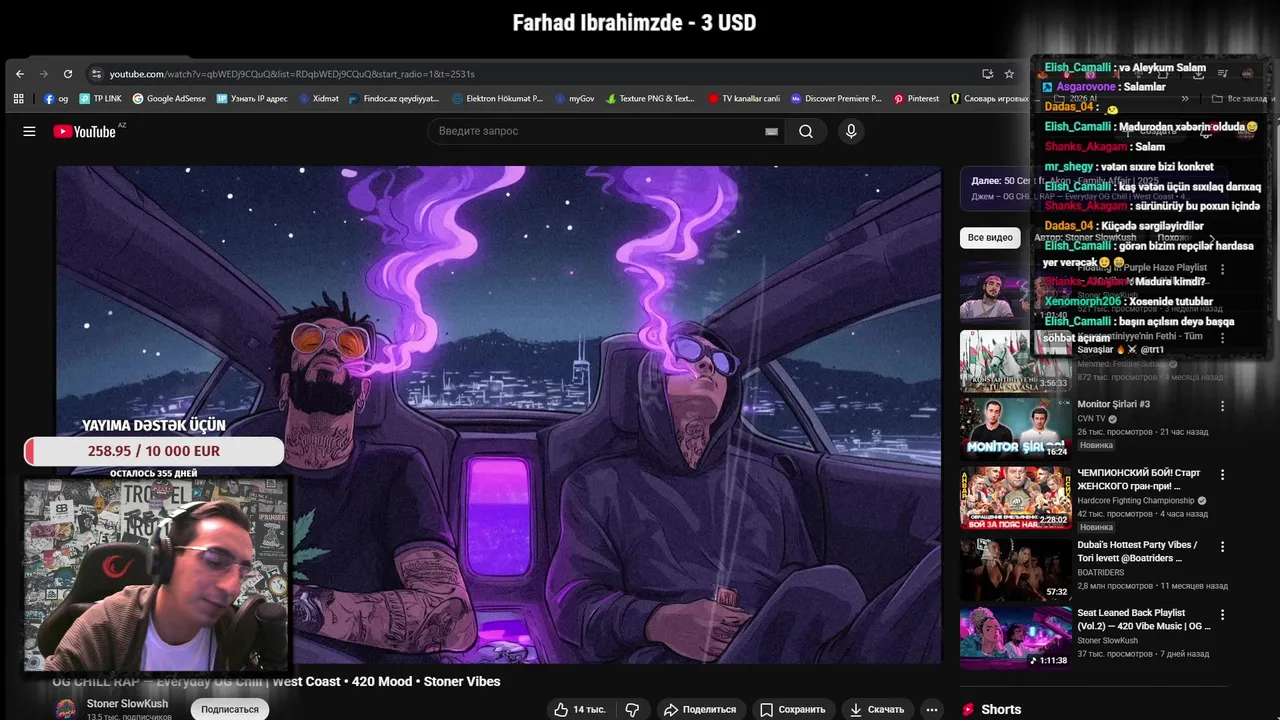Click the browser forward arrow
This screenshot has height=720, width=1280.
coord(44,74)
